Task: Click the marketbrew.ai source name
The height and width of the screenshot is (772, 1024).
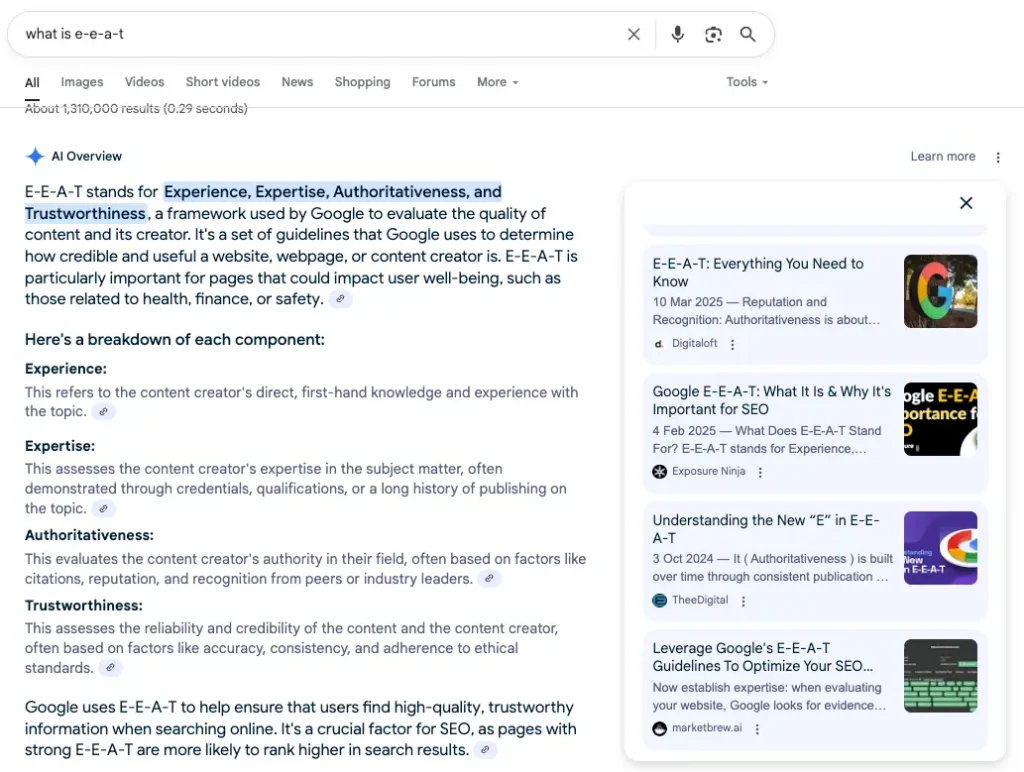Action: click(707, 728)
